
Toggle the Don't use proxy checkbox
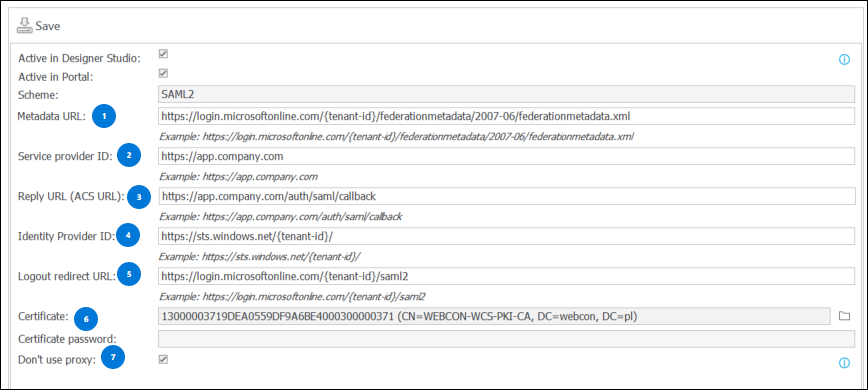click(163, 360)
